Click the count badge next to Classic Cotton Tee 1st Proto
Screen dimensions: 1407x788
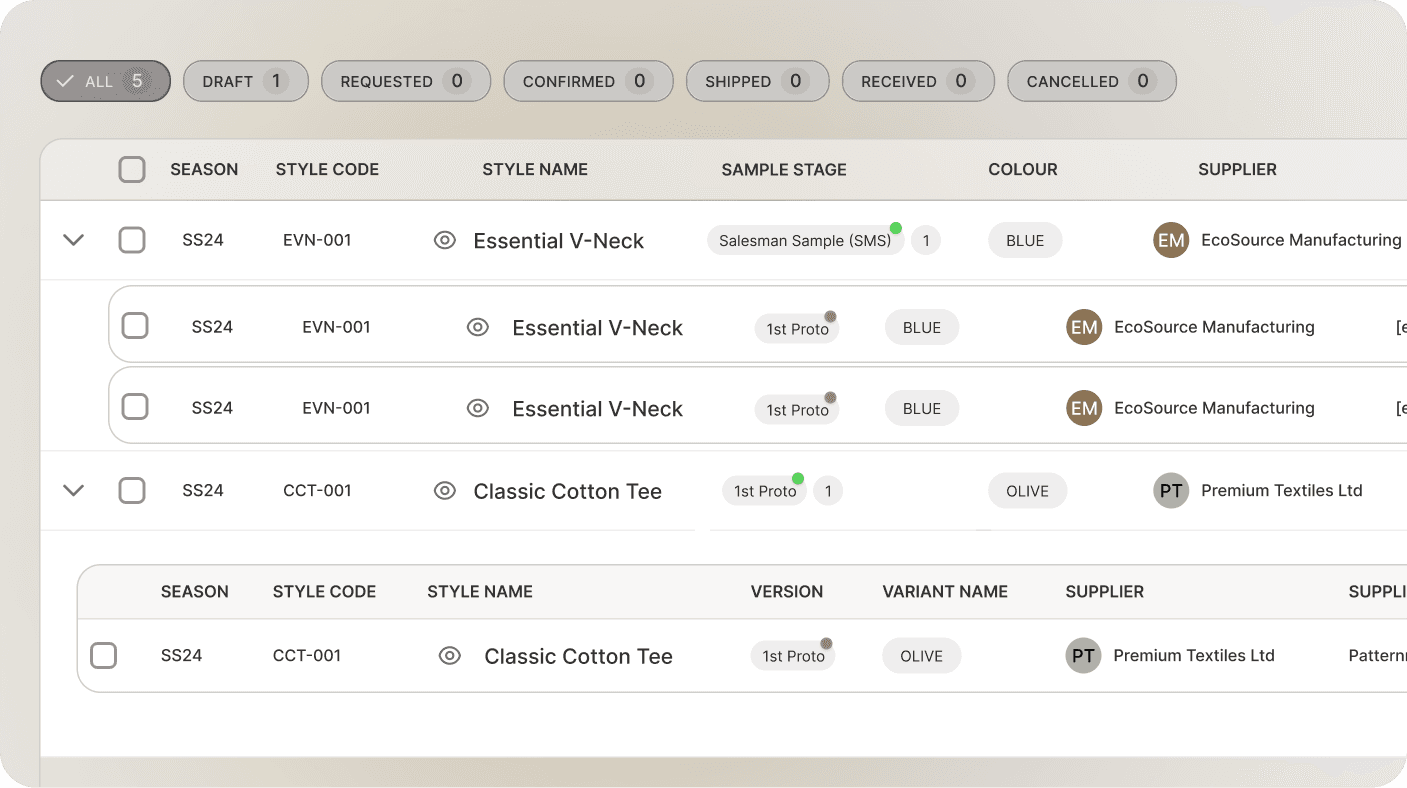point(828,491)
